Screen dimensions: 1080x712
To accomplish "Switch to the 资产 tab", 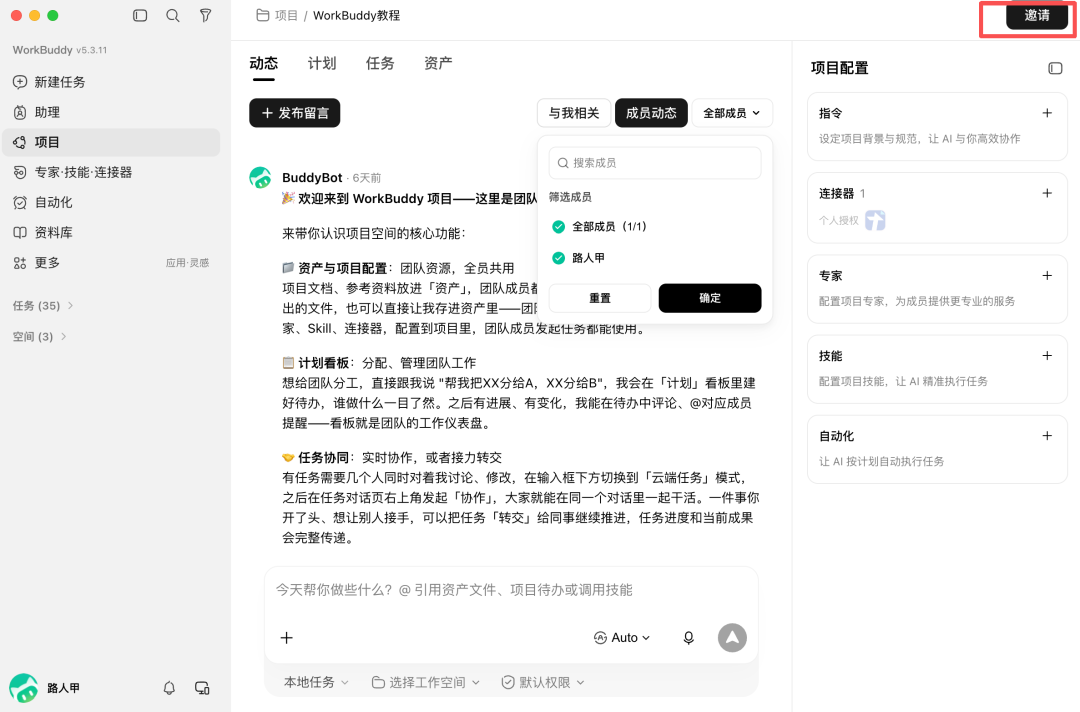I will (438, 63).
